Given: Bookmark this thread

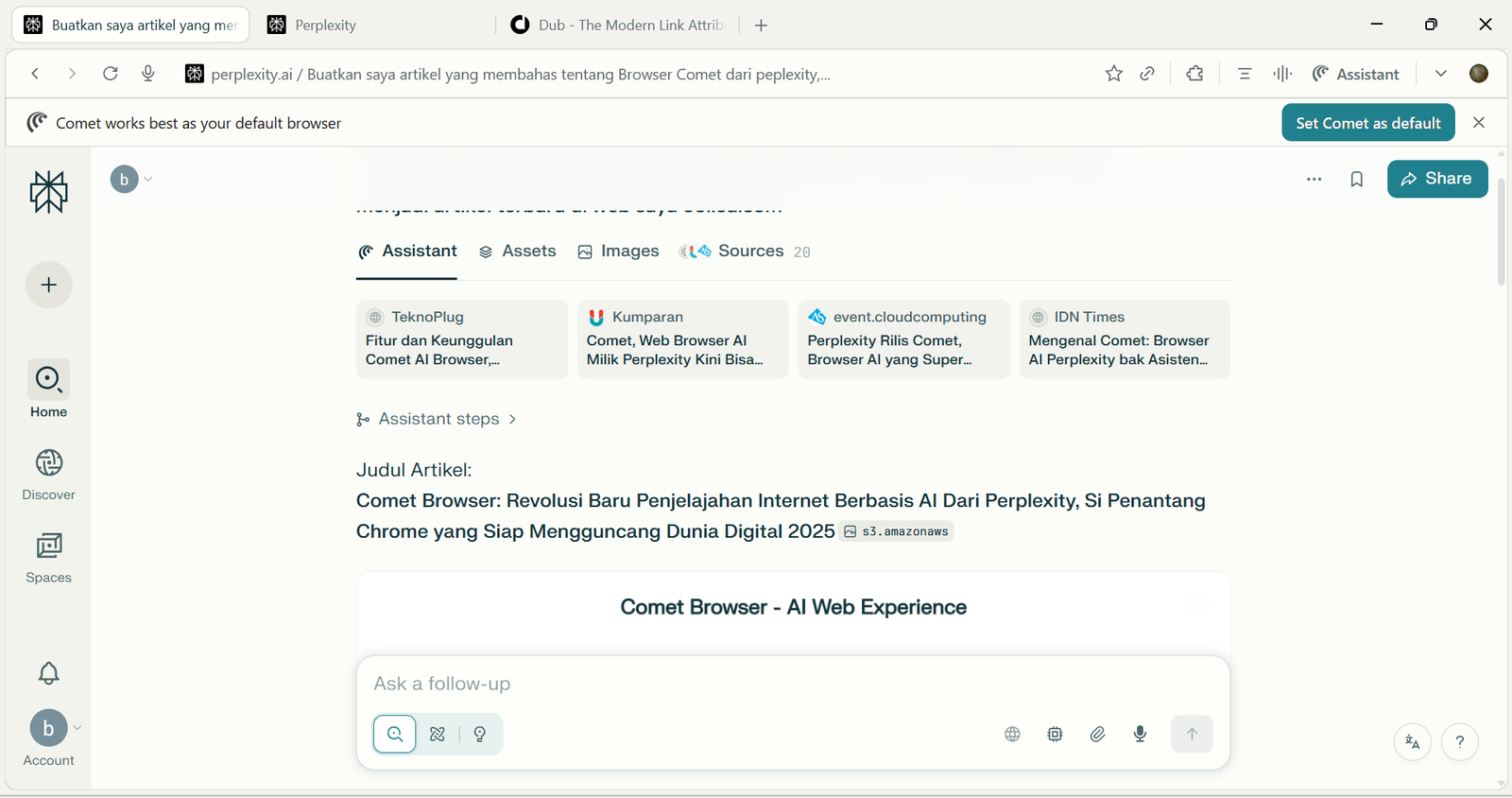Looking at the screenshot, I should pyautogui.click(x=1357, y=179).
